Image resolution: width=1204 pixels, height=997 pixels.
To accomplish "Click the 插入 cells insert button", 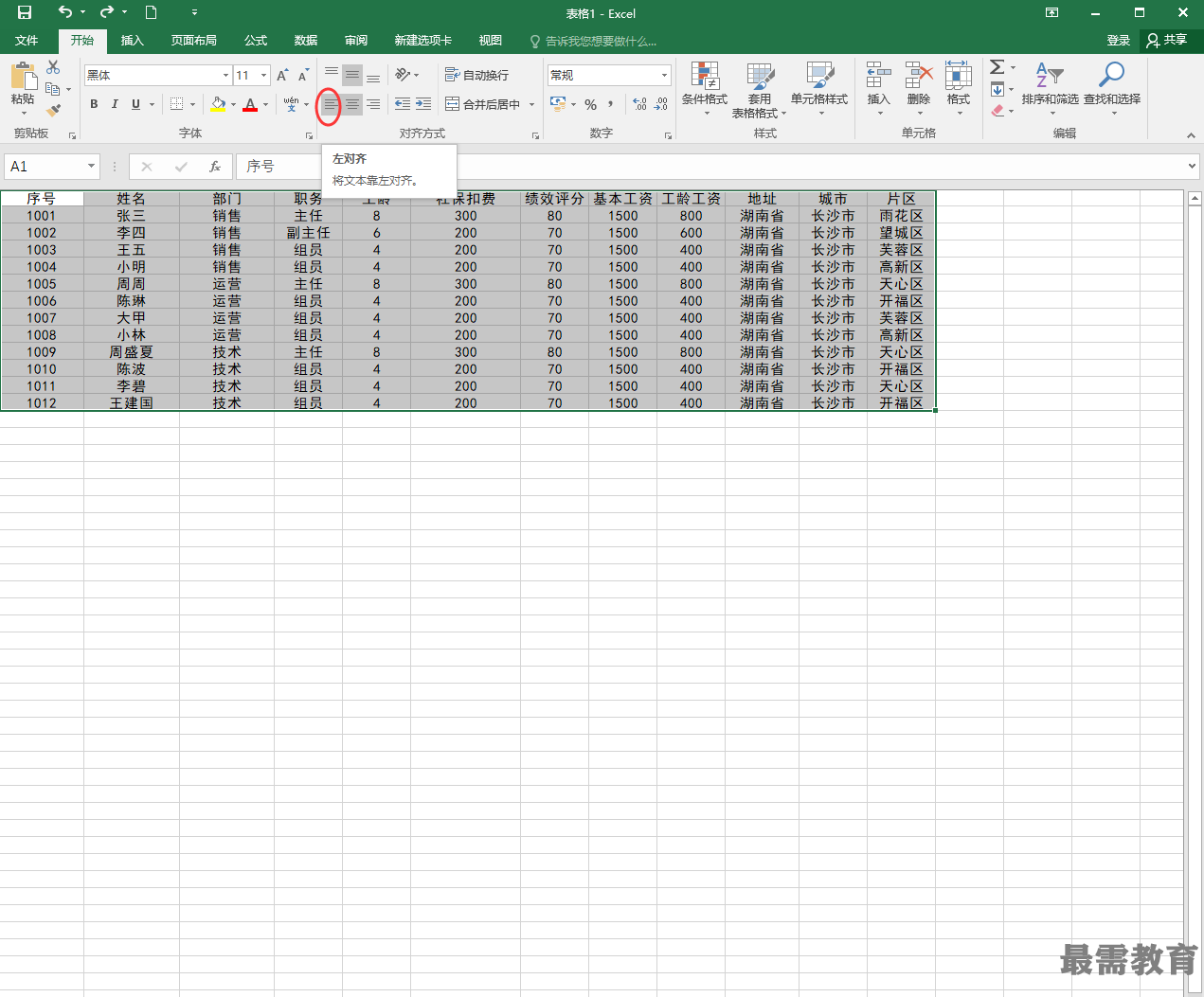I will pyautogui.click(x=879, y=89).
